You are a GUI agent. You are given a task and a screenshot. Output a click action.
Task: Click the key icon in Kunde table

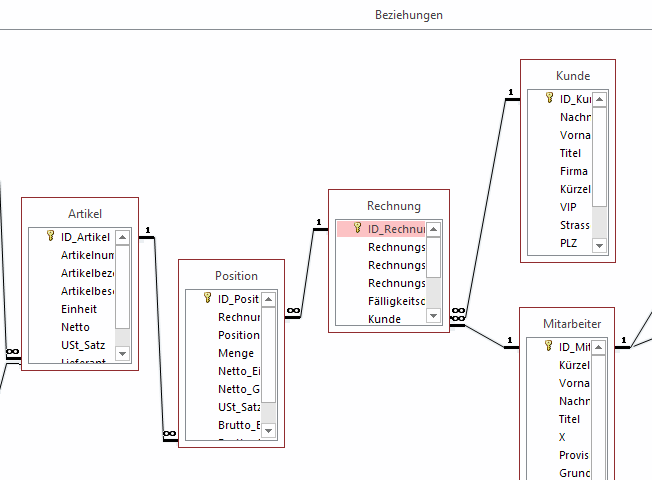pos(550,98)
